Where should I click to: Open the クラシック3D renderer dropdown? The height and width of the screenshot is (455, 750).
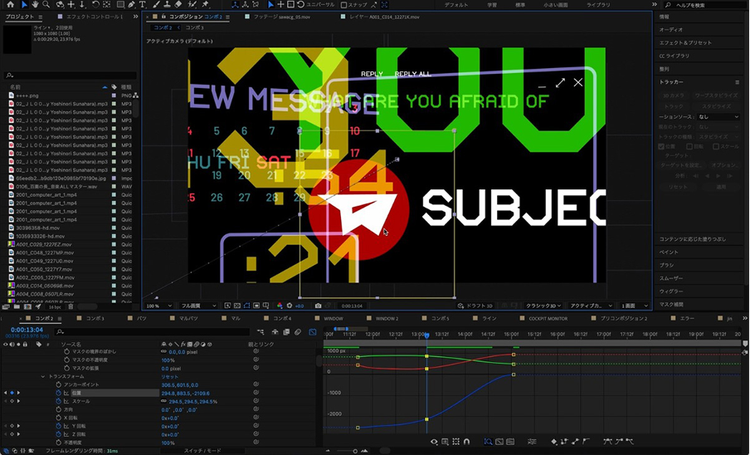[x=544, y=306]
